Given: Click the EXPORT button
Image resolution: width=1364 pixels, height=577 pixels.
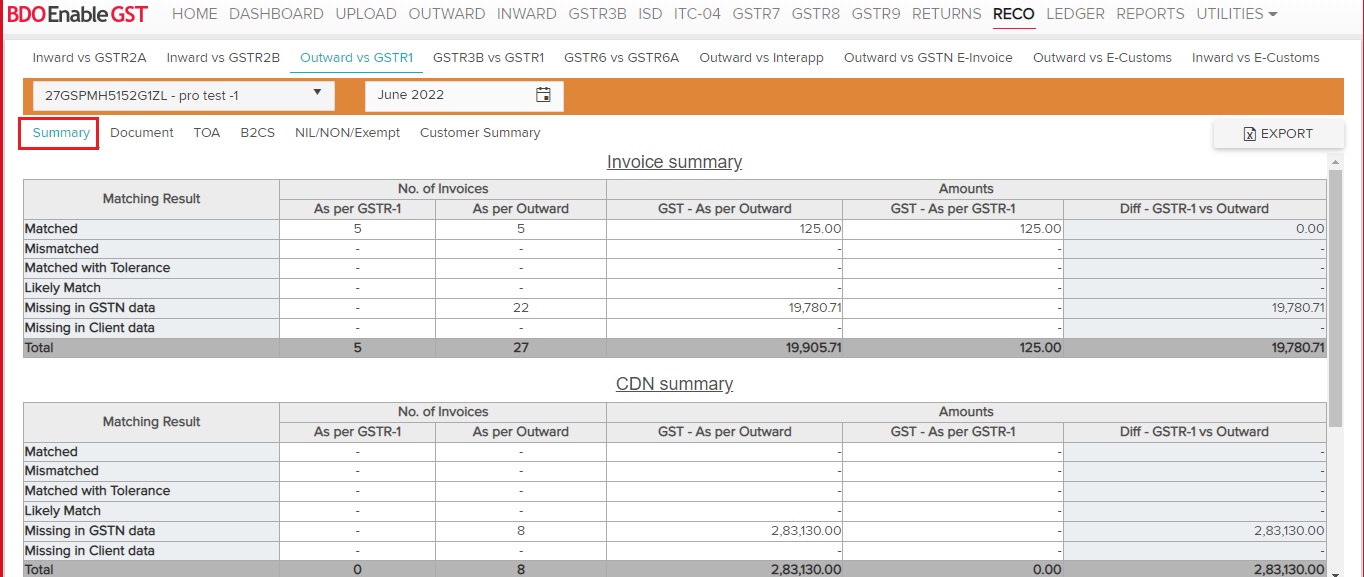Looking at the screenshot, I should (x=1277, y=134).
